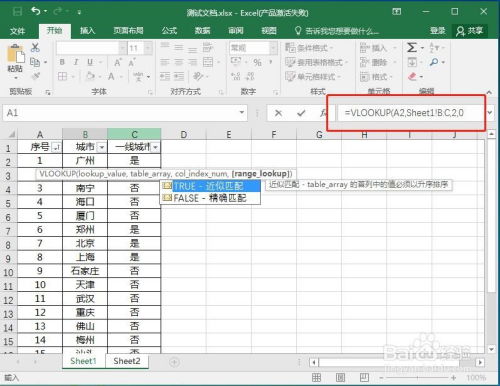Click Insert cells button

(378, 48)
